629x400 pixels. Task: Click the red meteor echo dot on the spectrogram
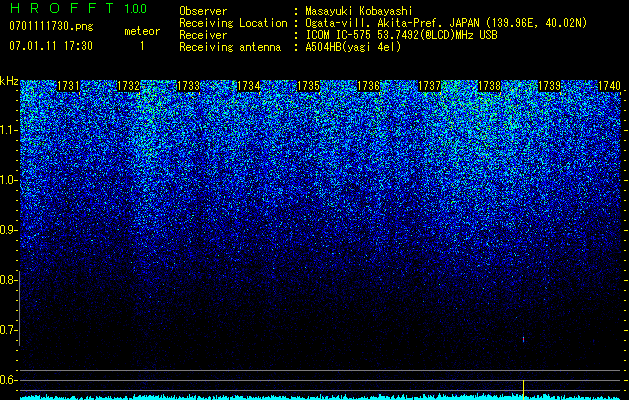pyautogui.click(x=523, y=339)
